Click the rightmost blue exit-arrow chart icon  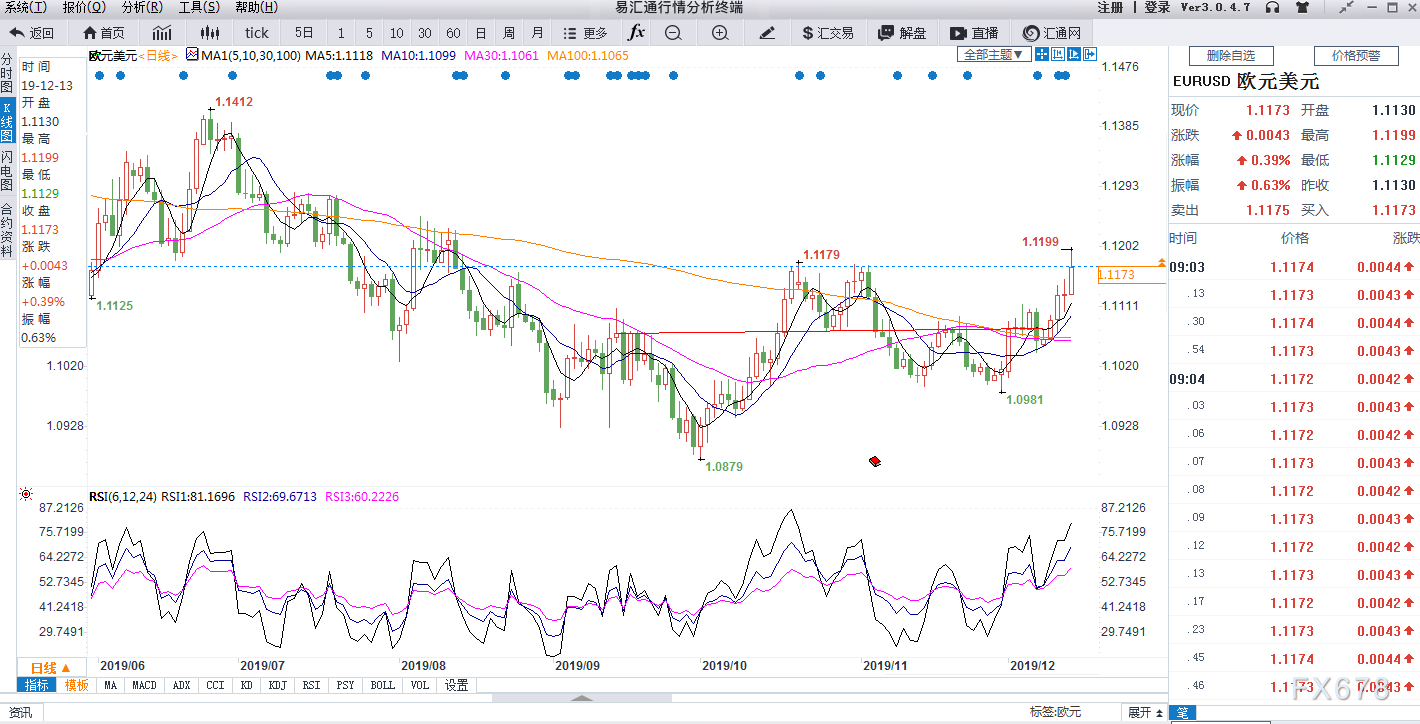1090,54
